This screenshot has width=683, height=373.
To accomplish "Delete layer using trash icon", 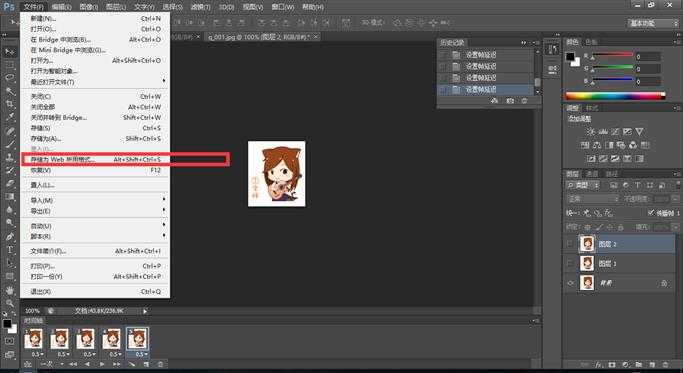I will point(665,364).
